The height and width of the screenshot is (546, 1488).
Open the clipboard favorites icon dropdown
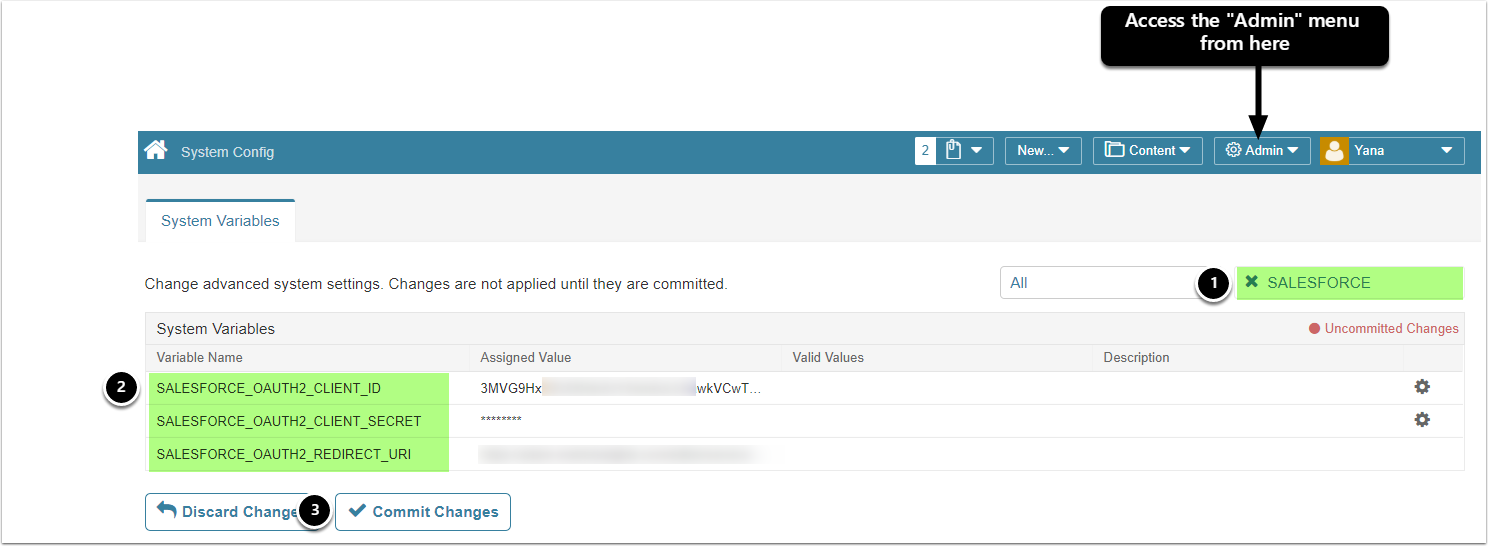pos(964,151)
